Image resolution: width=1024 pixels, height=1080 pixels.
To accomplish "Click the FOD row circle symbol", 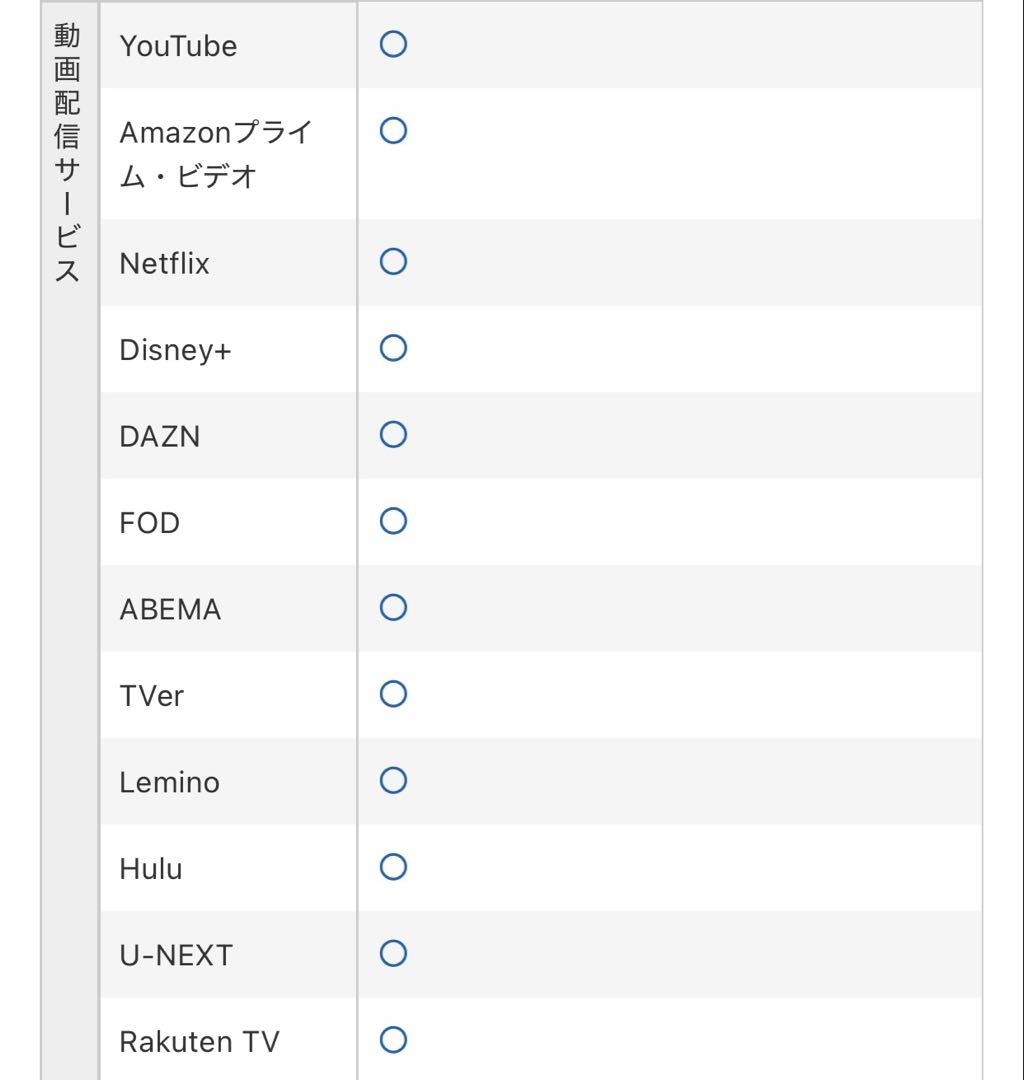I will click(x=394, y=521).
